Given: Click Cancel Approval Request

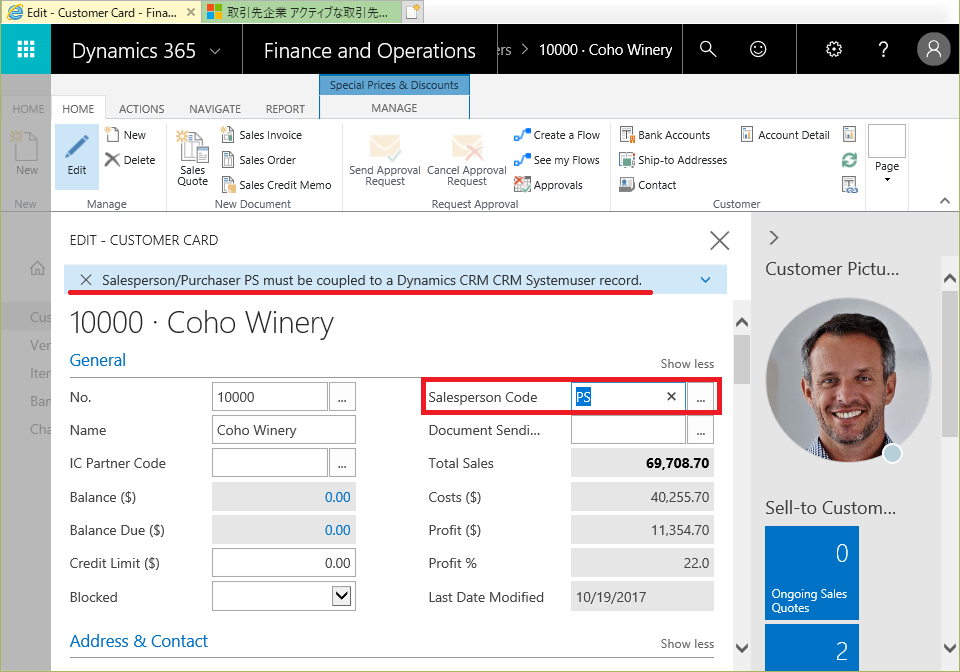Looking at the screenshot, I should click(x=467, y=160).
